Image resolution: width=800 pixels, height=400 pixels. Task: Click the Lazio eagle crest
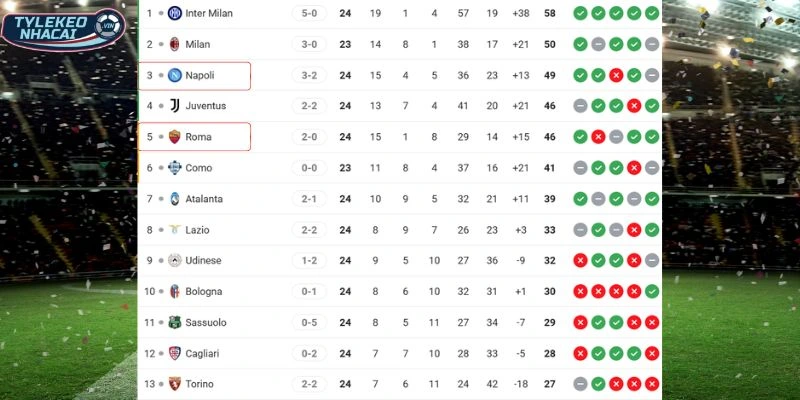point(175,230)
